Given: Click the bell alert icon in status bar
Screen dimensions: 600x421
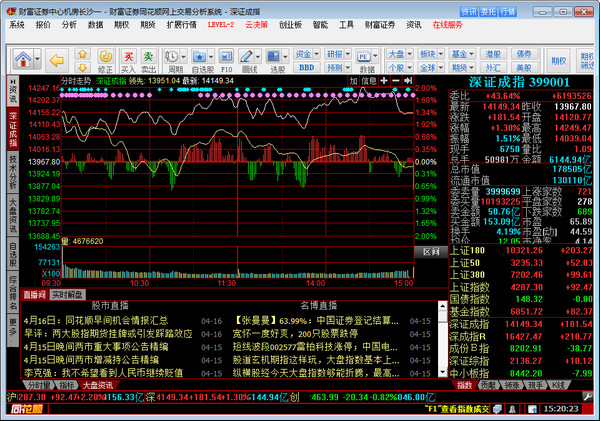Looking at the screenshot, I should [512, 409].
